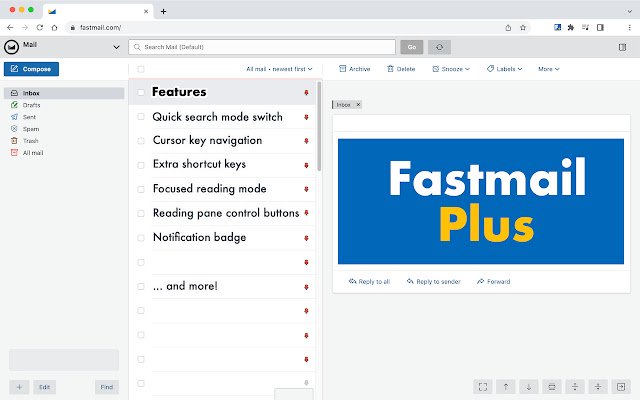The height and width of the screenshot is (400, 640).
Task: Tick the select-all checkbox above the mail list
Action: [x=141, y=69]
